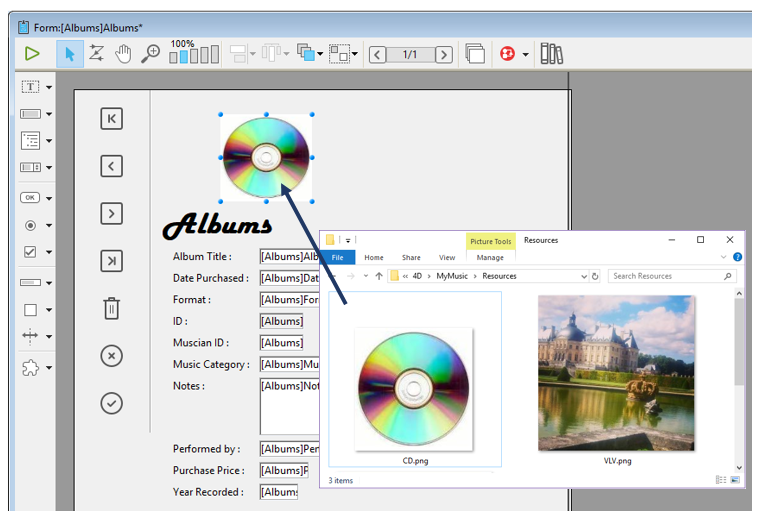Click the entry order tool
762x516 pixels.
(x=96, y=54)
